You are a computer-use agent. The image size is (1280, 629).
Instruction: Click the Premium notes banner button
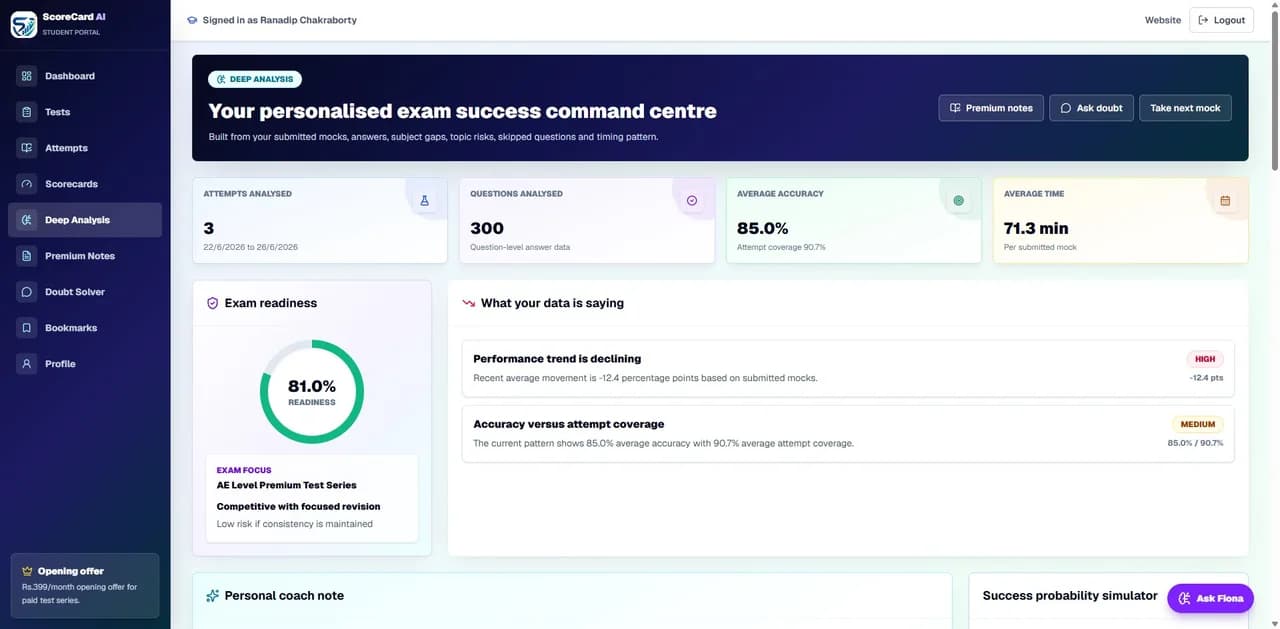(x=991, y=108)
